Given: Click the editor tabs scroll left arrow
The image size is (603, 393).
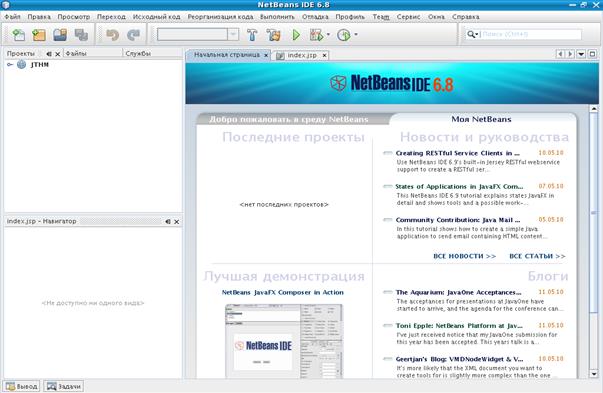Looking at the screenshot, I should click(x=560, y=54).
